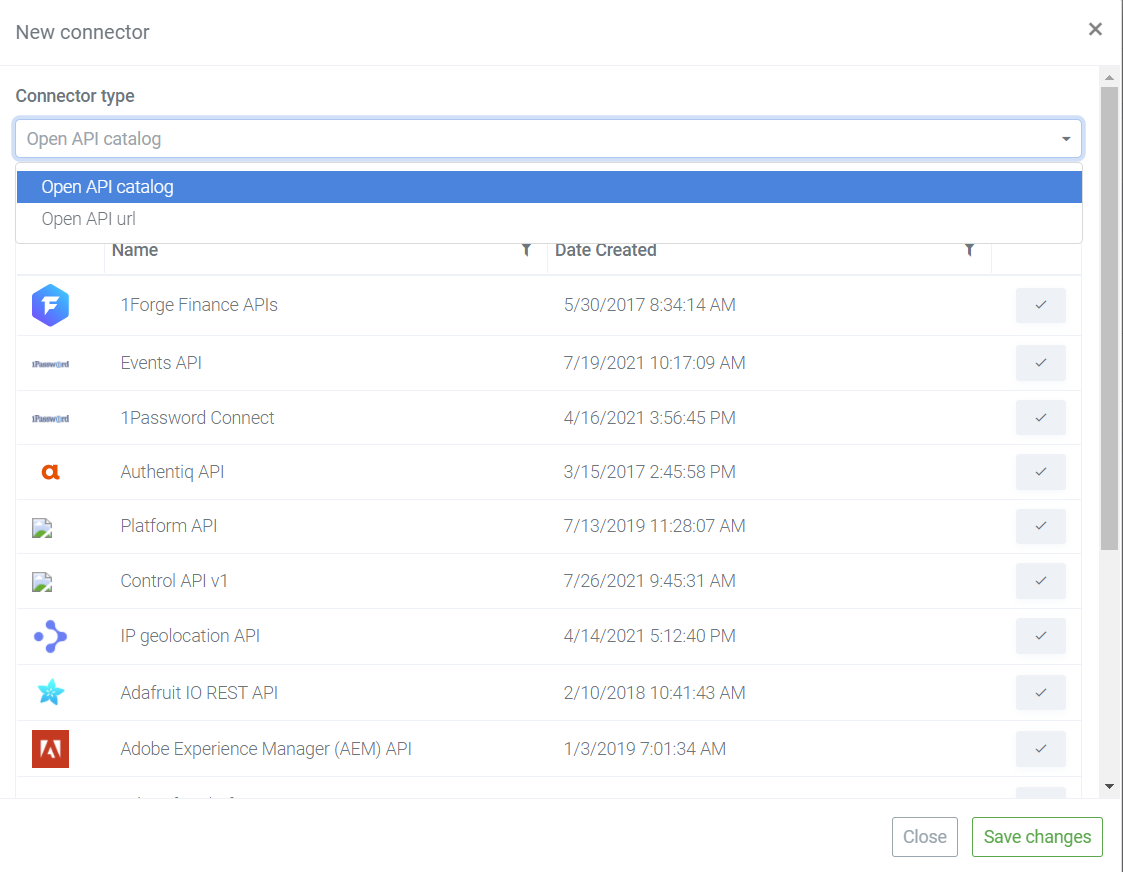This screenshot has height=872, width=1123.
Task: Click the Adobe Experience Manager logo
Action: coord(50,749)
